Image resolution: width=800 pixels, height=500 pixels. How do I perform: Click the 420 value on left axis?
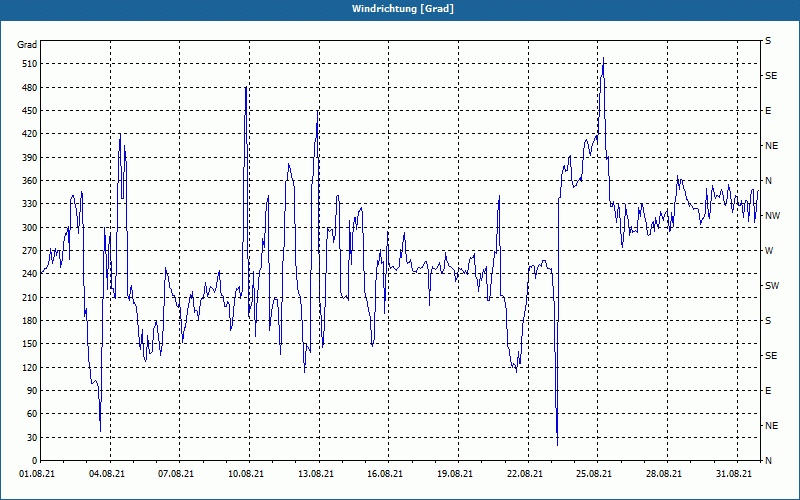[30, 134]
